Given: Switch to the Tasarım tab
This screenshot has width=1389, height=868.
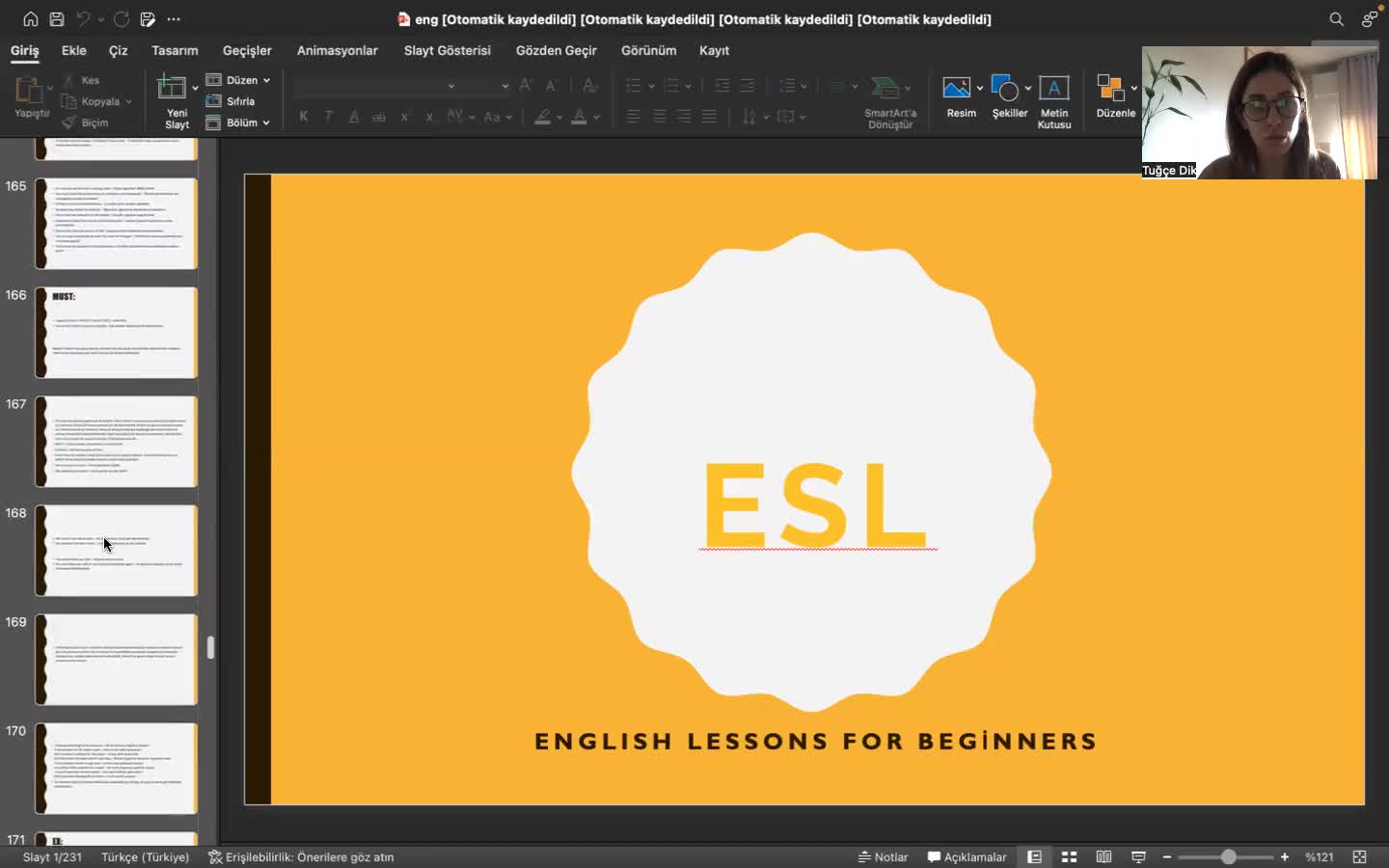Looking at the screenshot, I should 175,50.
